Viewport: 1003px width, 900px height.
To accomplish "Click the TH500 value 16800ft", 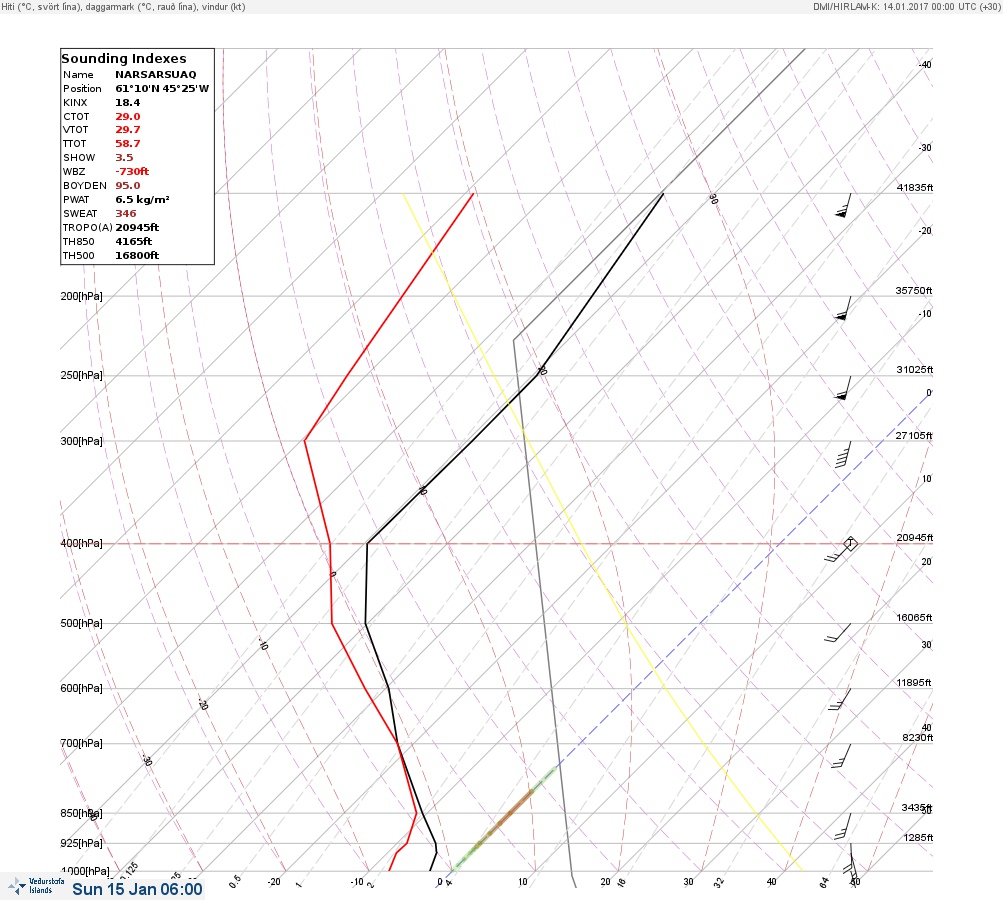I will (137, 255).
